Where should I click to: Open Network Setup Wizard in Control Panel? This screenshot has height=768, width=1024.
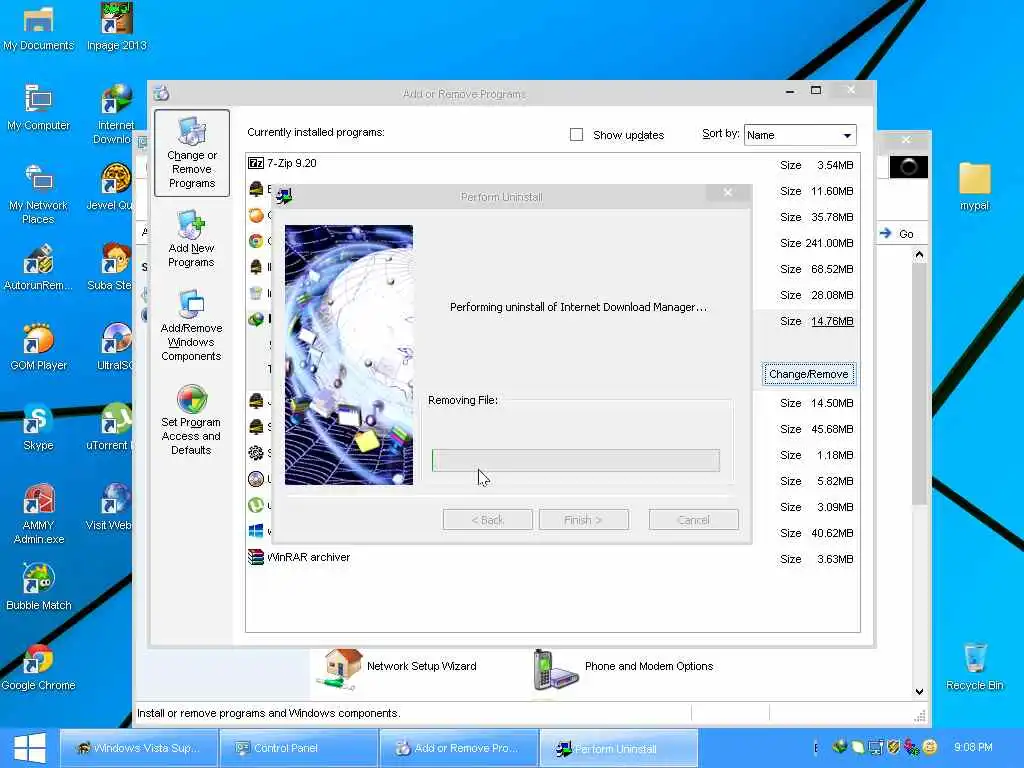click(398, 669)
